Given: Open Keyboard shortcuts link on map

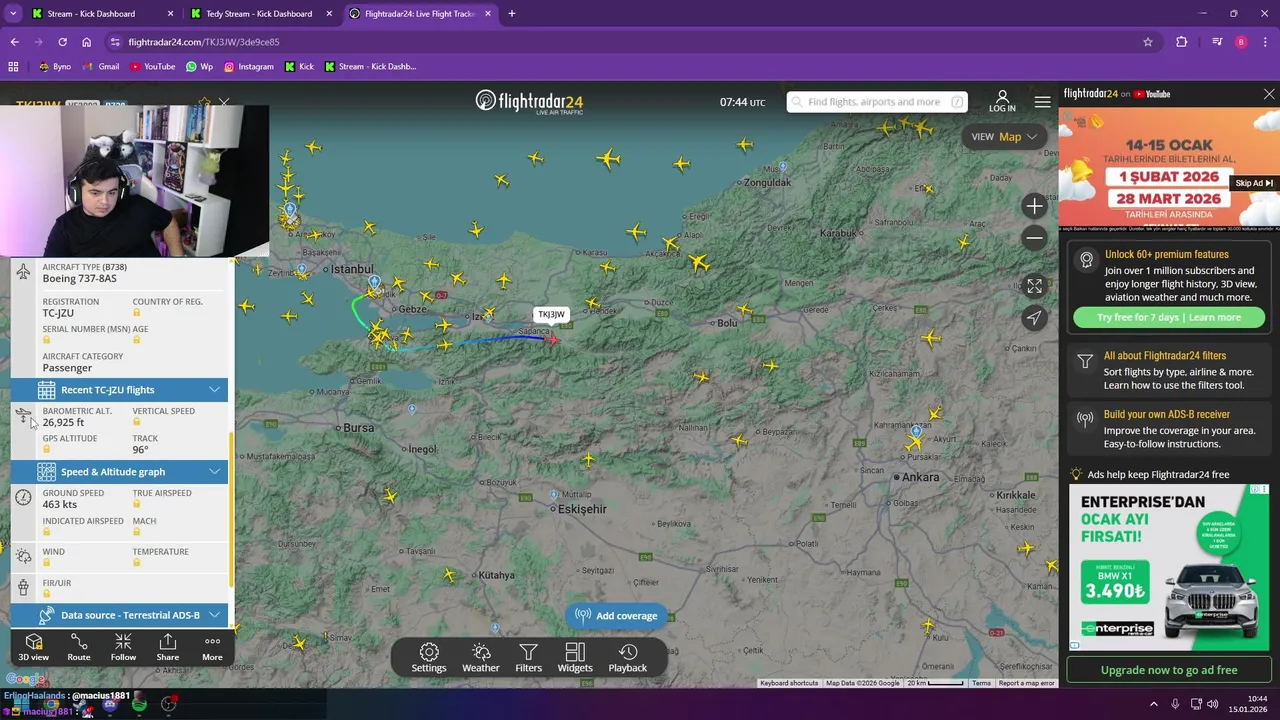Looking at the screenshot, I should 789,683.
